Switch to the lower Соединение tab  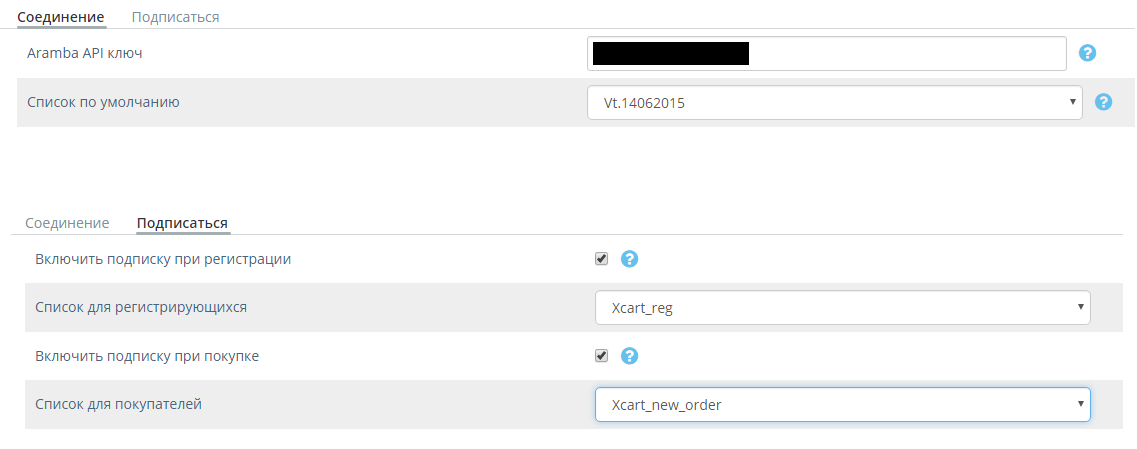[x=67, y=223]
